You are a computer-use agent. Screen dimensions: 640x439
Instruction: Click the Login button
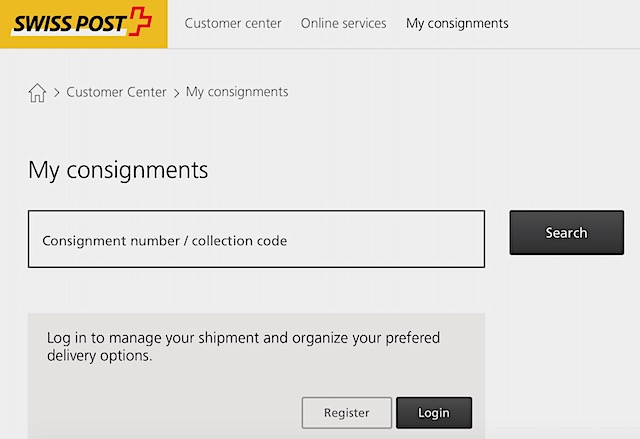click(434, 413)
